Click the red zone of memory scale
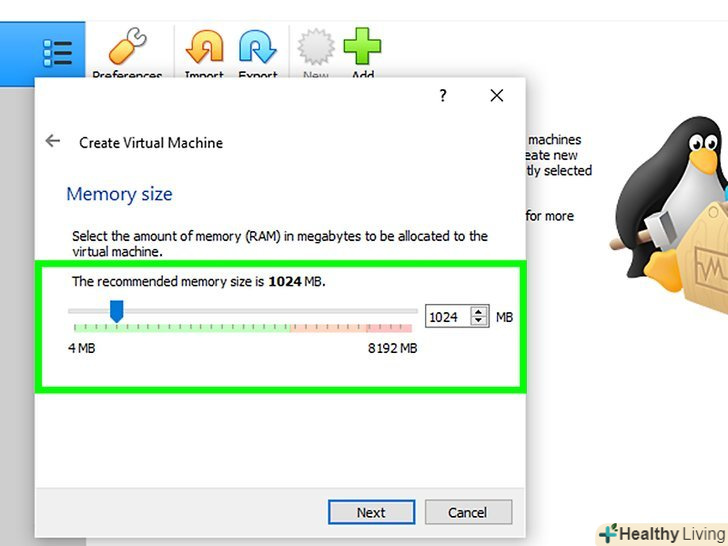 pos(351,328)
